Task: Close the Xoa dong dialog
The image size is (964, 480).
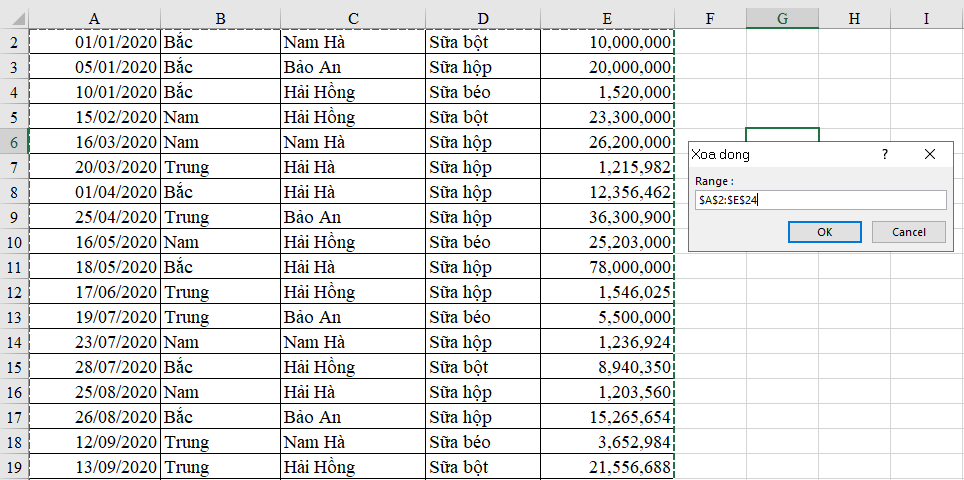Action: (x=930, y=155)
